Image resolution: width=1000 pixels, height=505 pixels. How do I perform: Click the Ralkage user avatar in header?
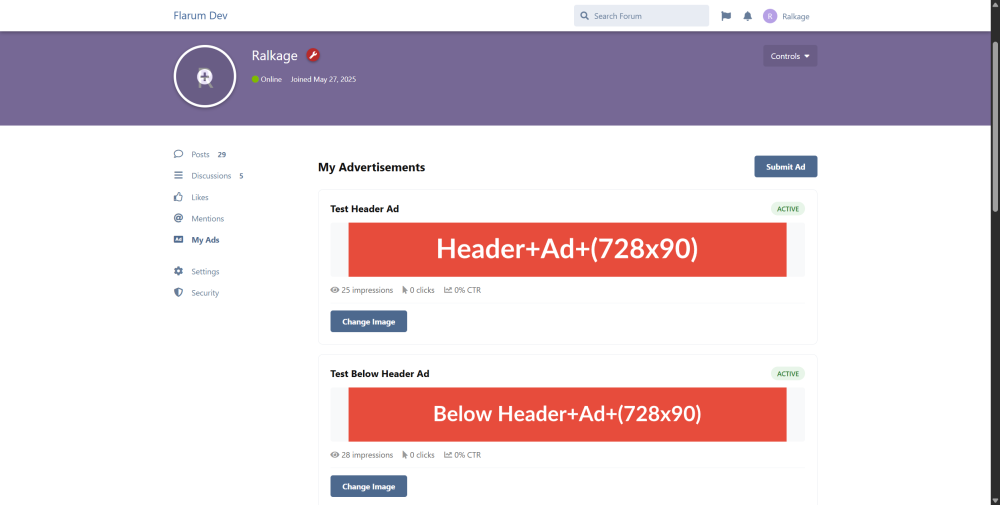pos(770,16)
